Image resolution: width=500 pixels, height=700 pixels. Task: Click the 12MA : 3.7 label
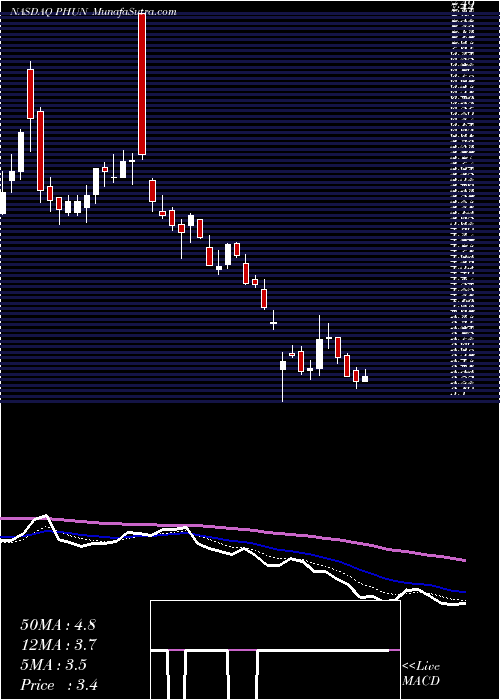58,645
